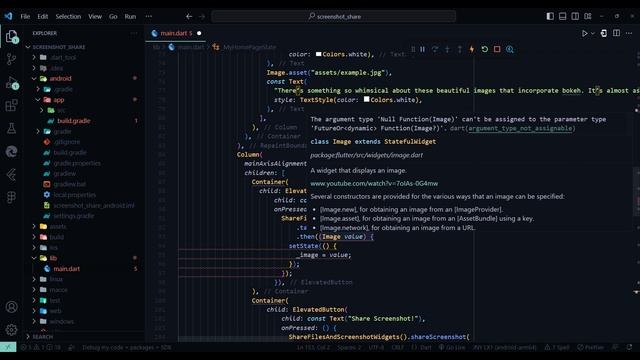
Task: Open the argument_type_not_assignable link
Action: click(x=520, y=128)
